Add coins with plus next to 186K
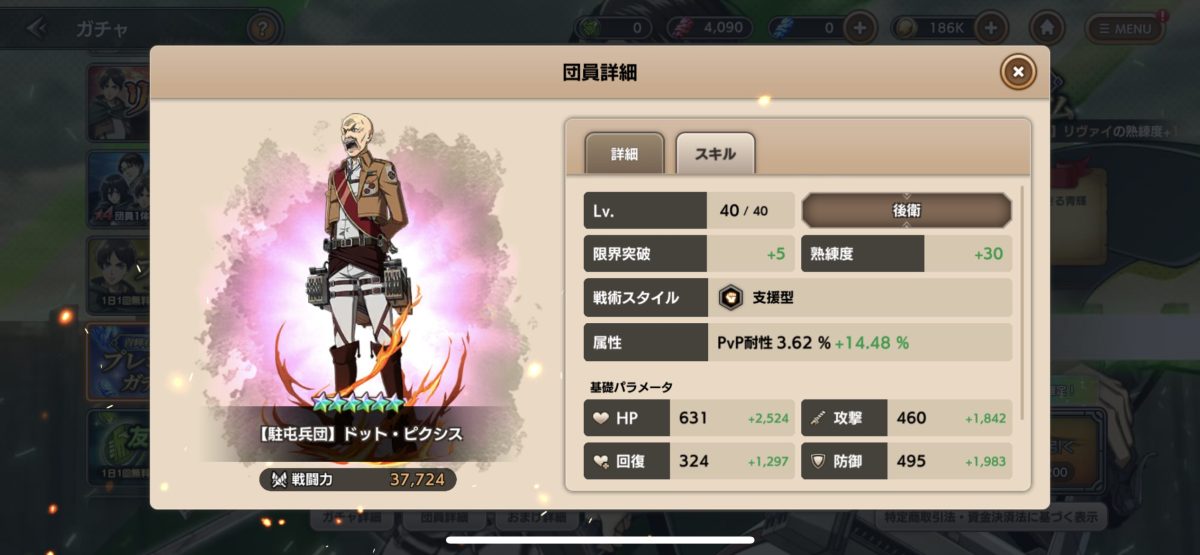The height and width of the screenshot is (555, 1200). [990, 28]
